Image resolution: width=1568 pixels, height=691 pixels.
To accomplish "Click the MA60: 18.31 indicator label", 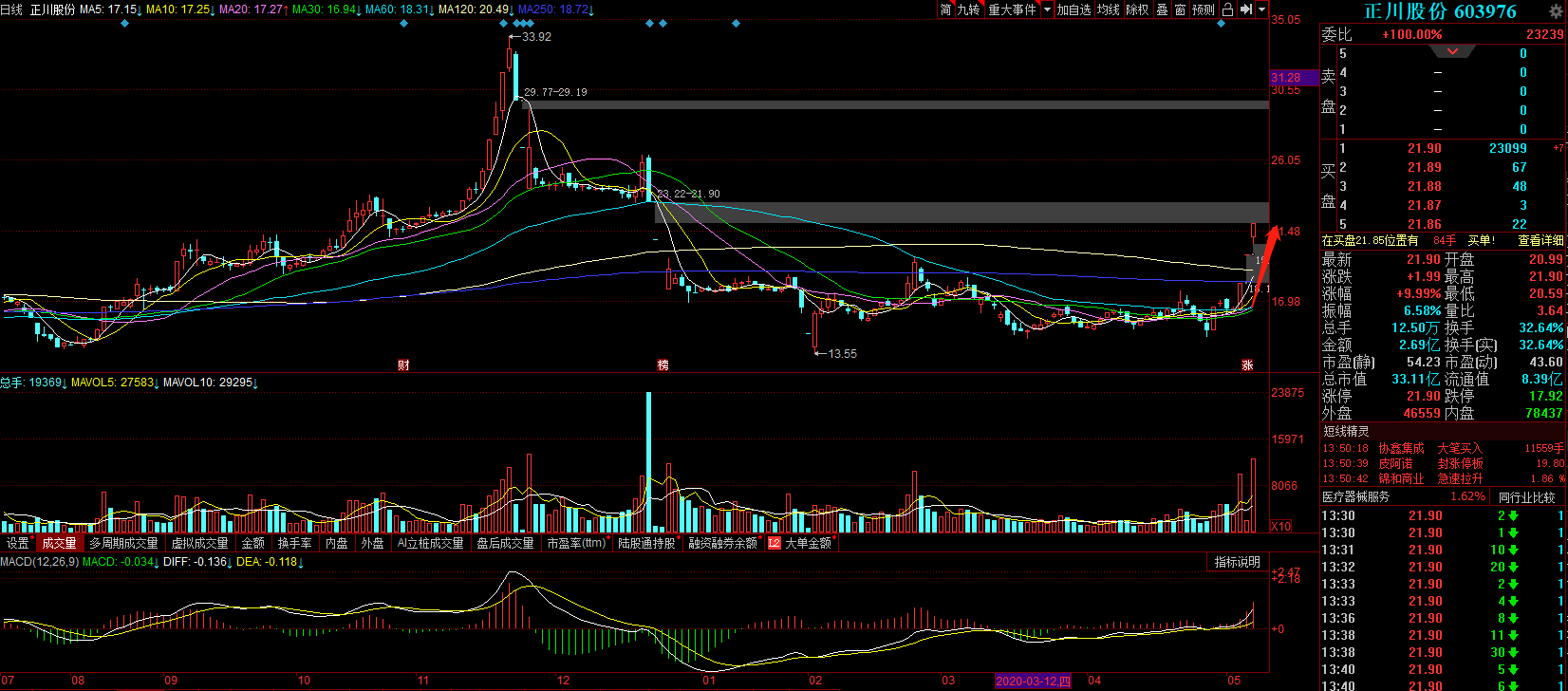I will [399, 9].
